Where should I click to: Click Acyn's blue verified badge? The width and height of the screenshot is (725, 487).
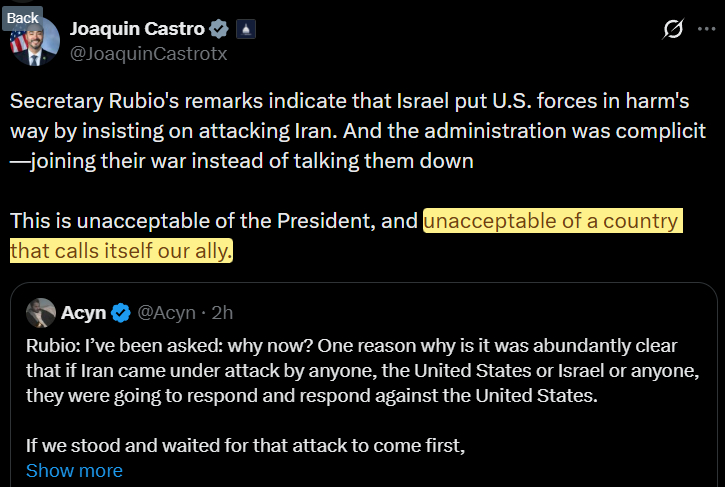120,313
